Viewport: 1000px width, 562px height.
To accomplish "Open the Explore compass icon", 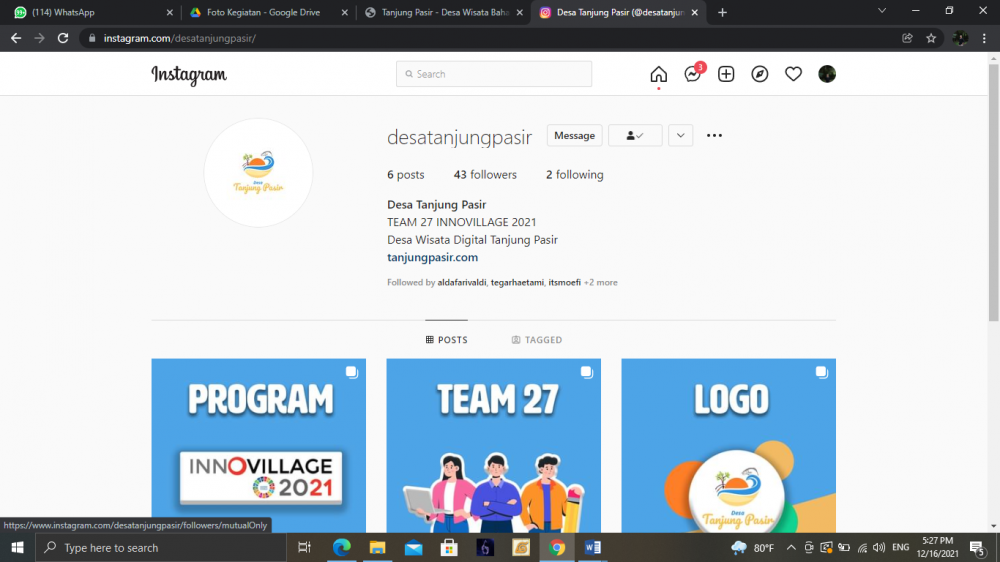I will tap(760, 74).
